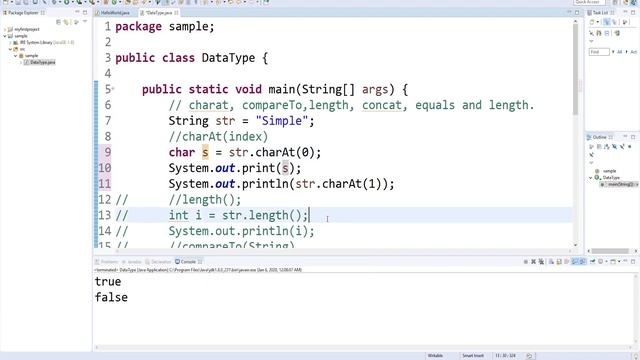Click Writable status bar entry

coord(435,356)
